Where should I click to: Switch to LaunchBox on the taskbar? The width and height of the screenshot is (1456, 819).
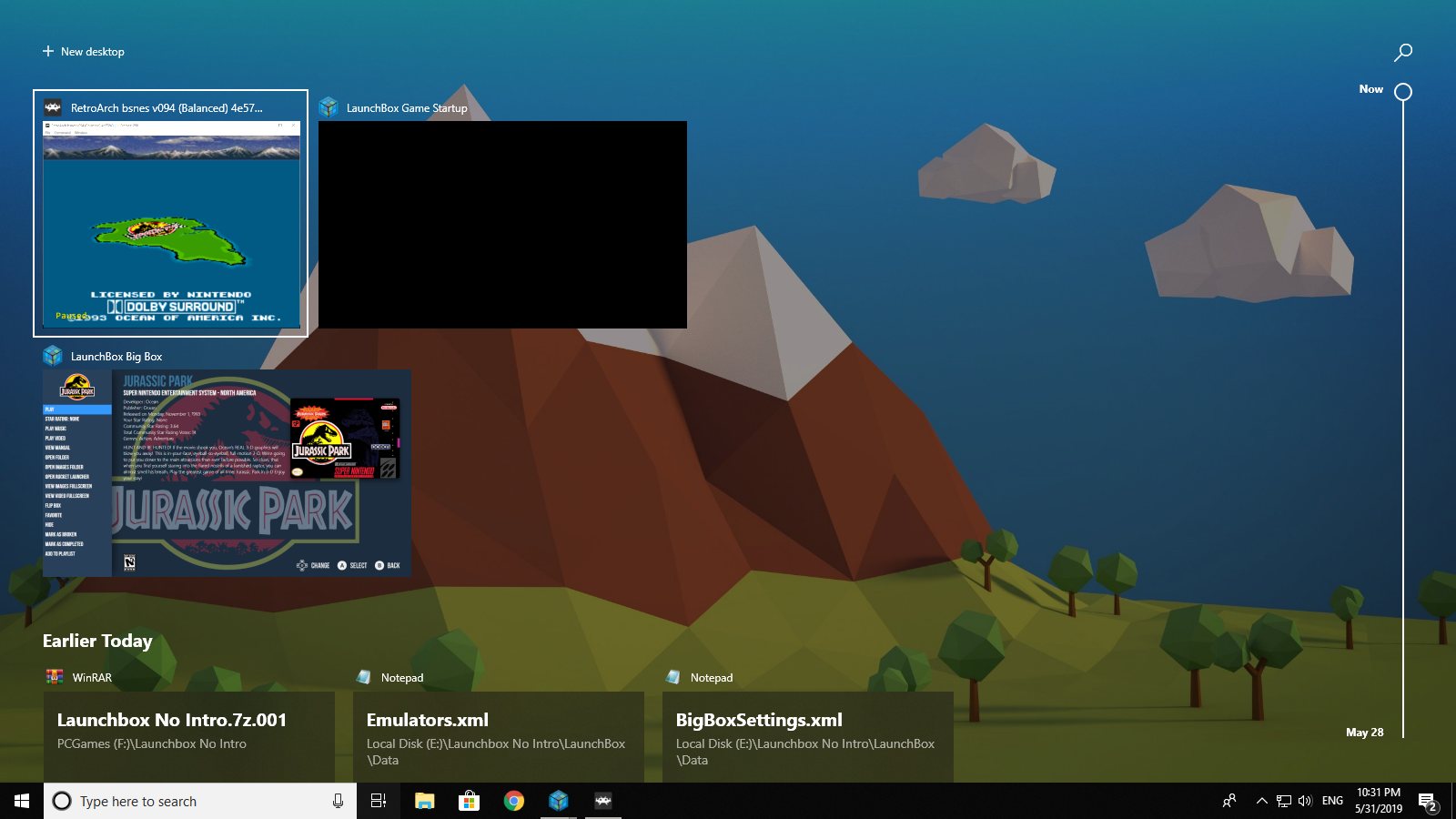(x=559, y=801)
